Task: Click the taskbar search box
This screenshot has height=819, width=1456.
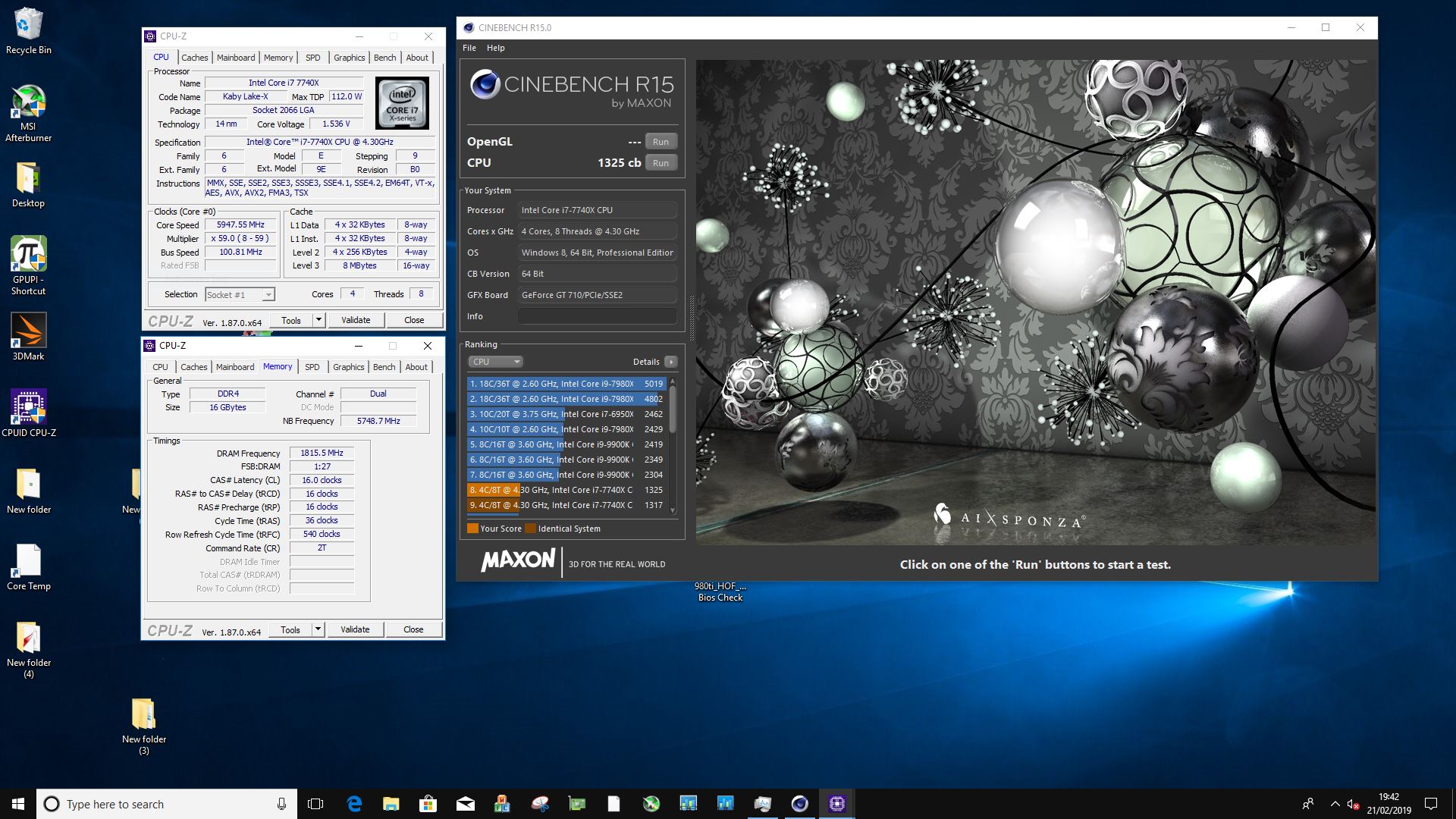Action: click(x=165, y=804)
